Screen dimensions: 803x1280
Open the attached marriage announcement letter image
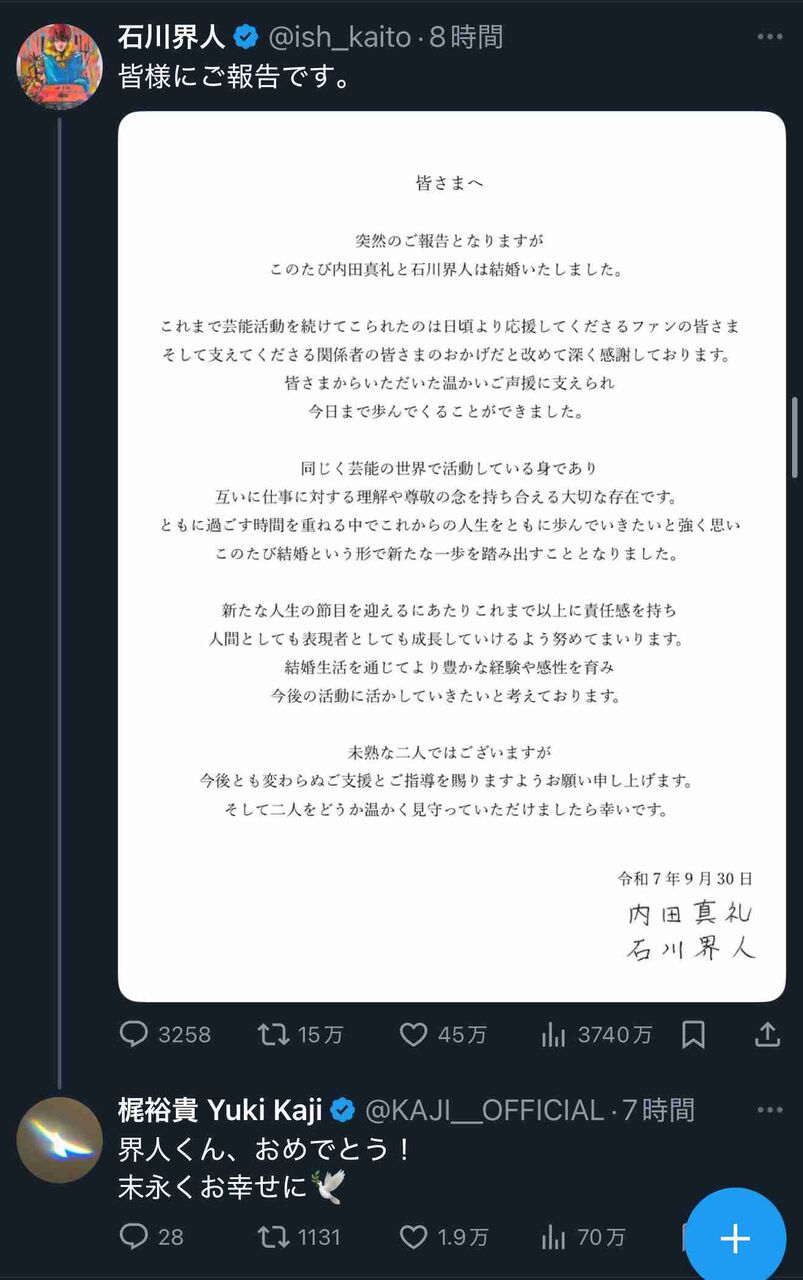tap(452, 557)
